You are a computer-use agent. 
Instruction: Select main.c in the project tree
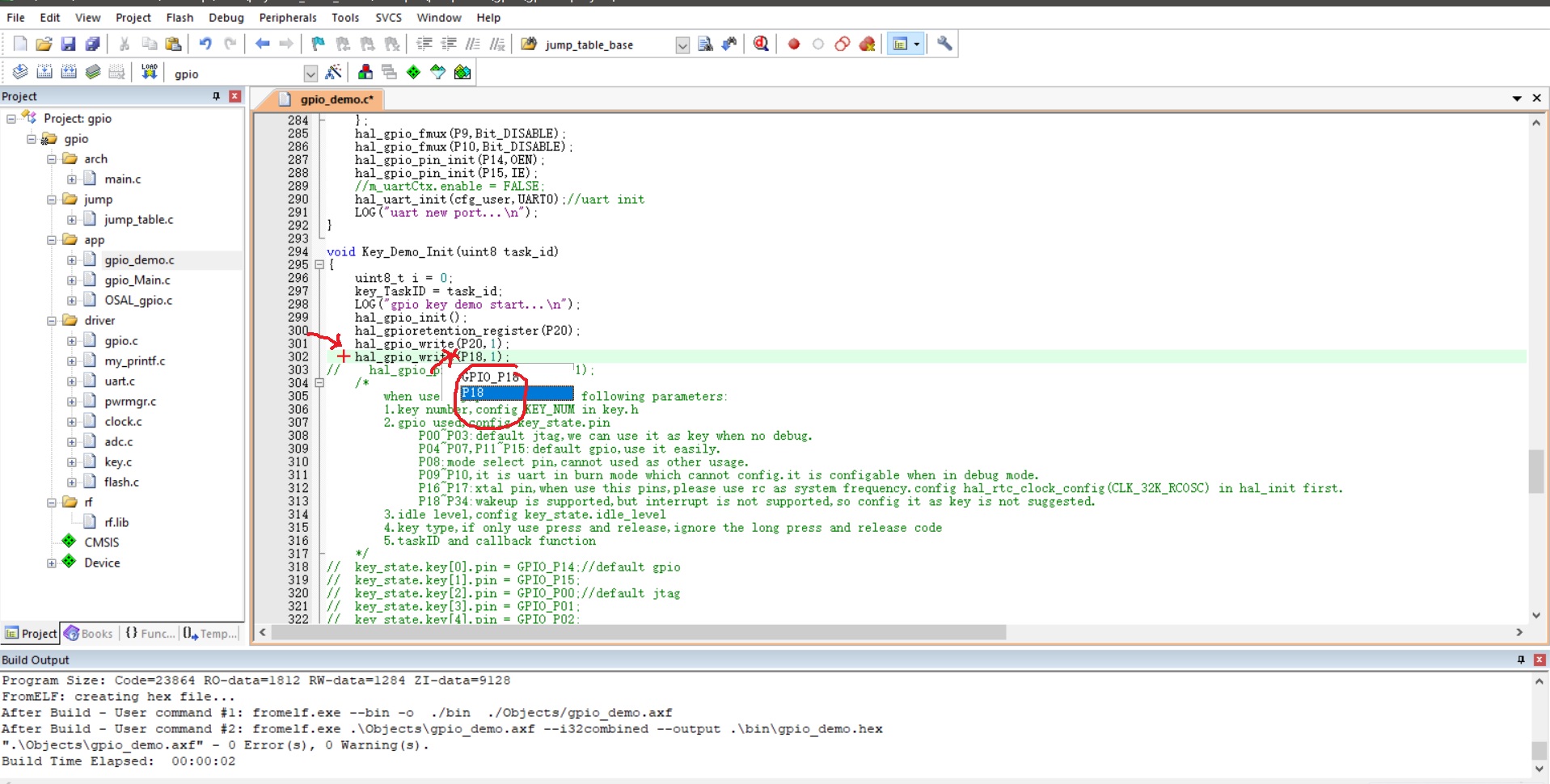pyautogui.click(x=122, y=179)
